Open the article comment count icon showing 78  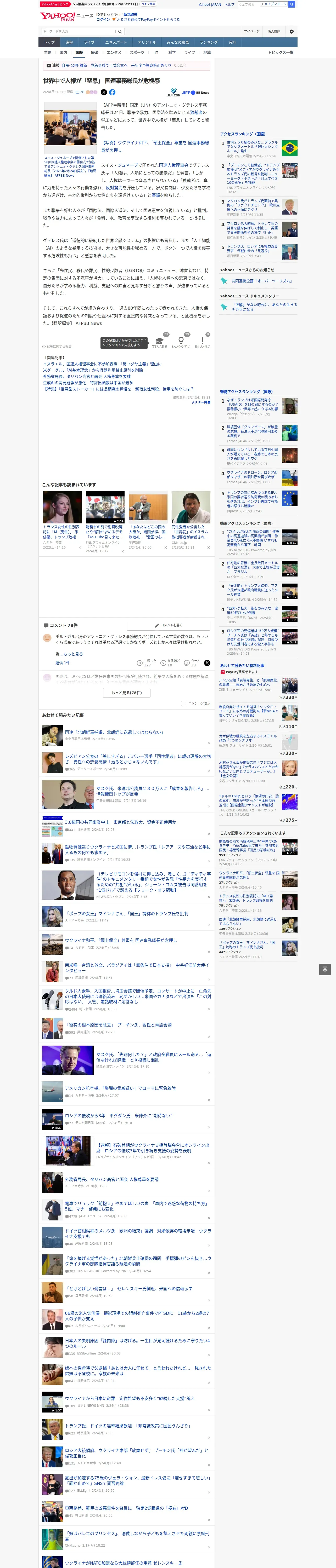80,93
